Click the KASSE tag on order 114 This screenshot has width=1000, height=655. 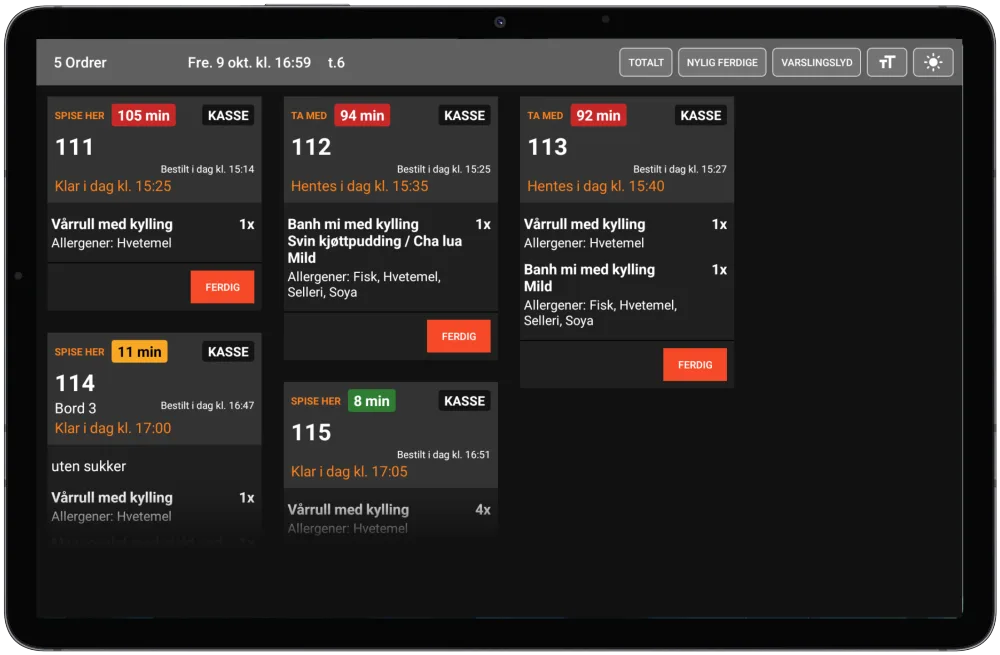(228, 352)
